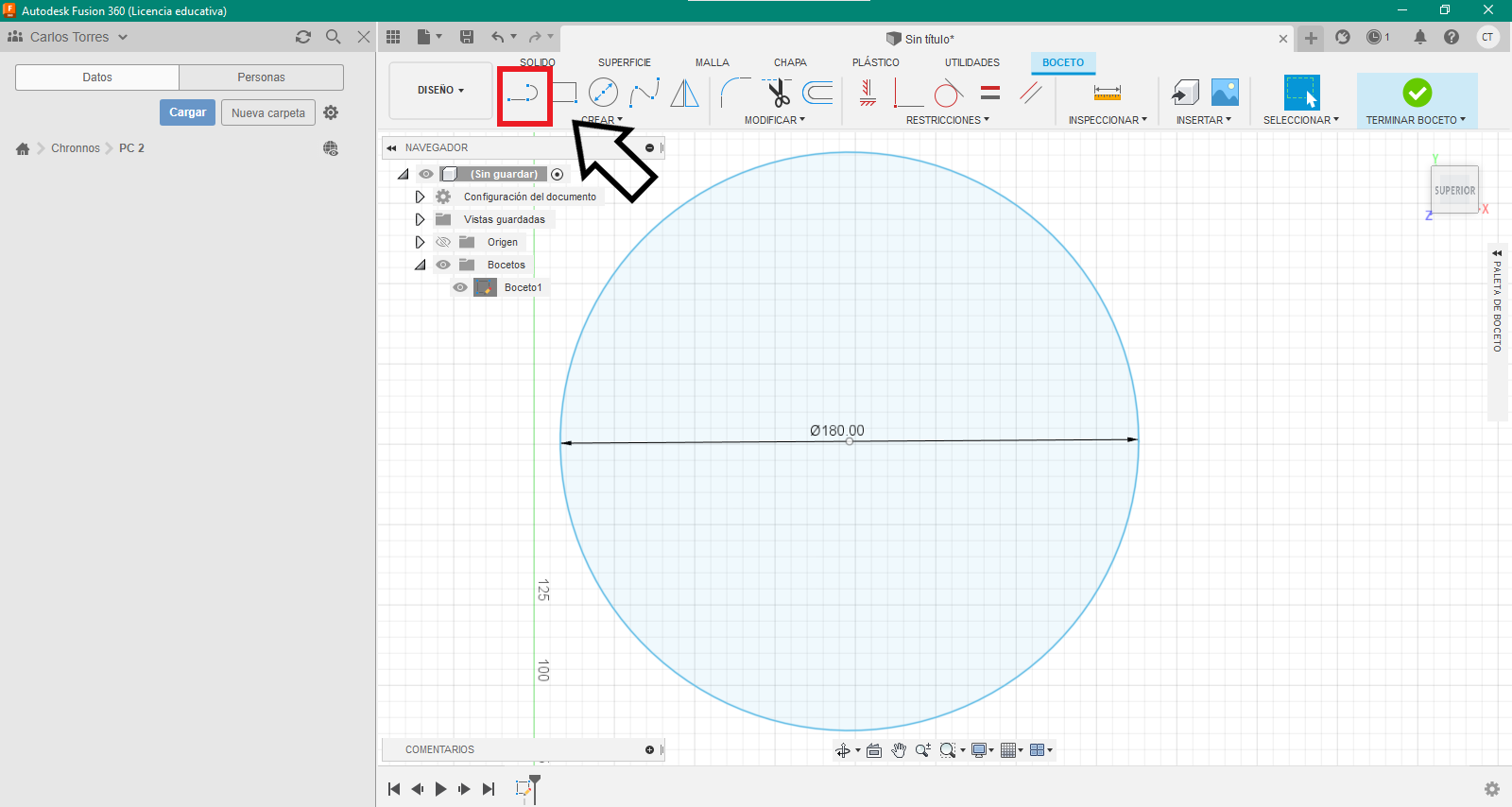The height and width of the screenshot is (807, 1512).
Task: Select the Line sketch tool
Action: [x=524, y=93]
